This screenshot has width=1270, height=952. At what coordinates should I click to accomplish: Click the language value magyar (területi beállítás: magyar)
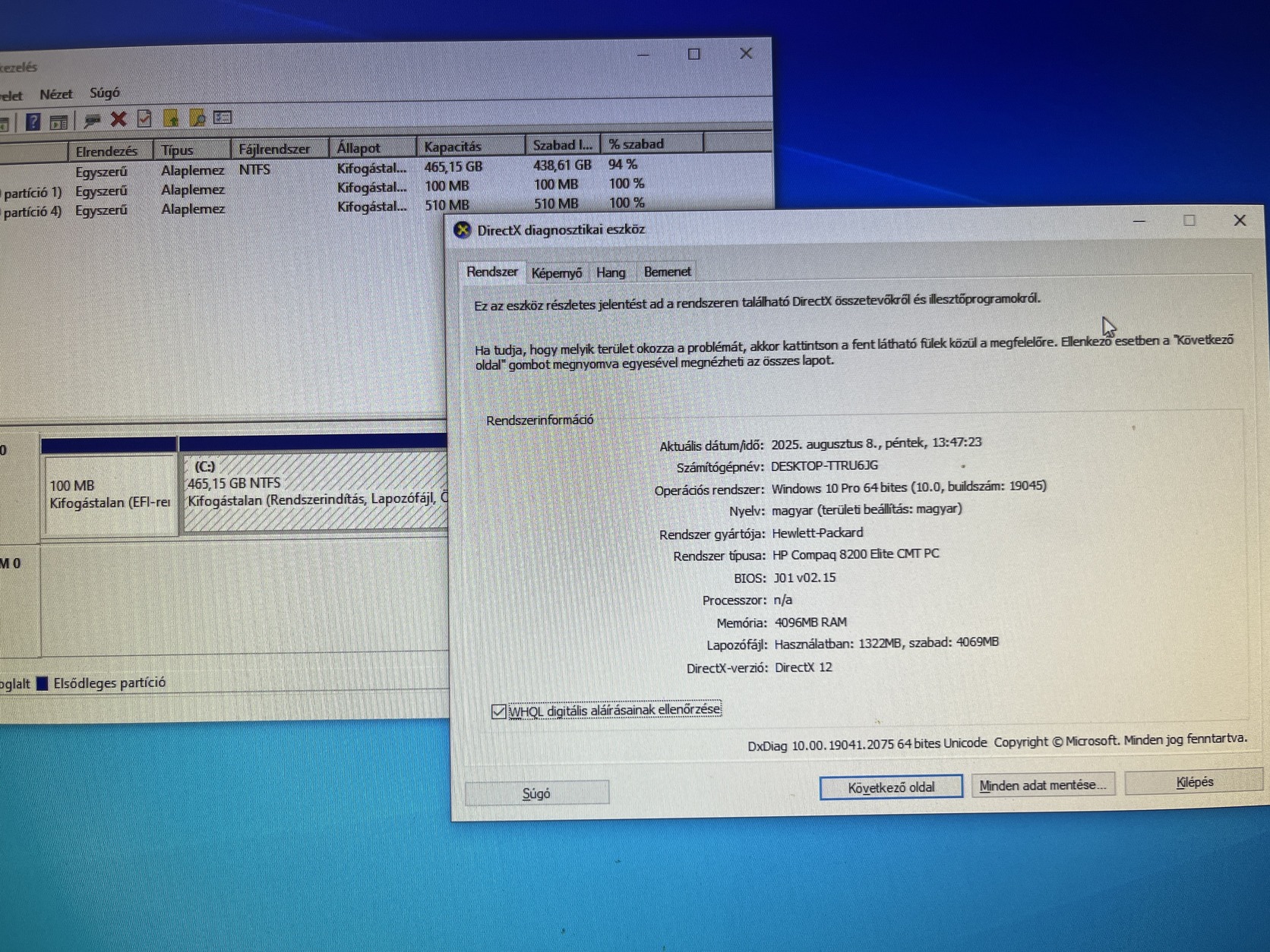(x=867, y=509)
